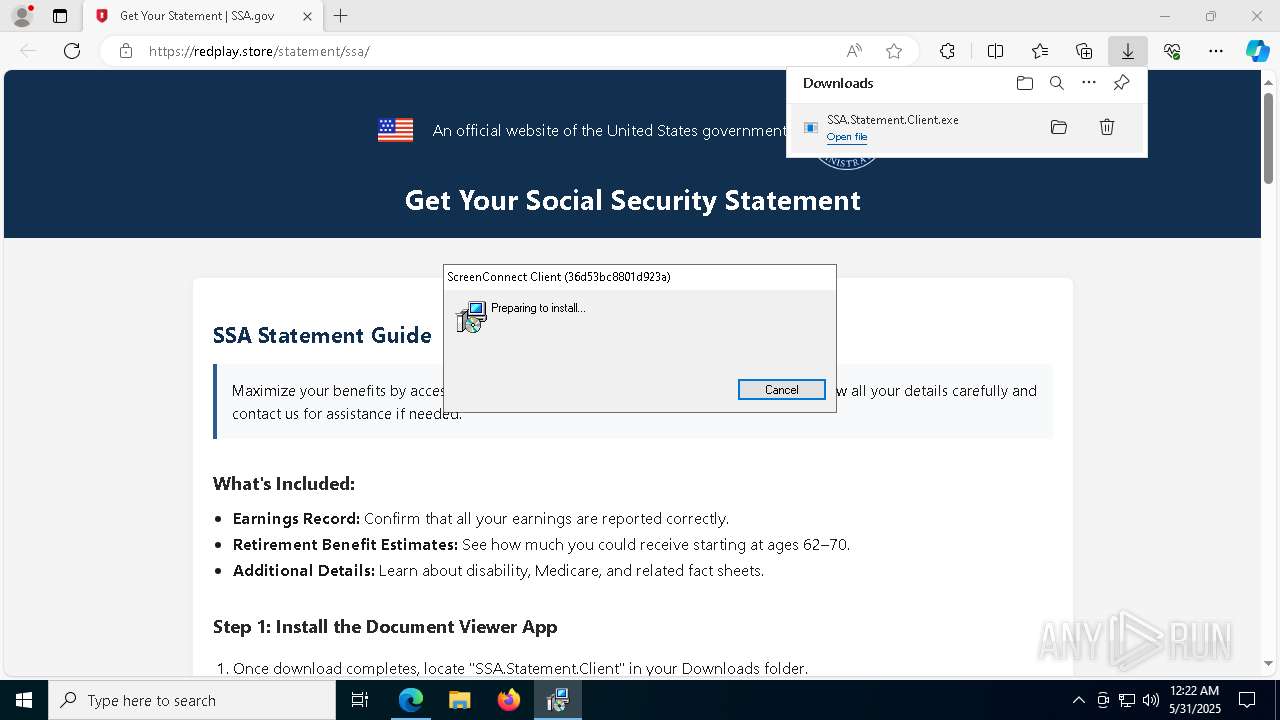Cancel the ScreenConnect Client install
The image size is (1280, 720).
click(782, 390)
